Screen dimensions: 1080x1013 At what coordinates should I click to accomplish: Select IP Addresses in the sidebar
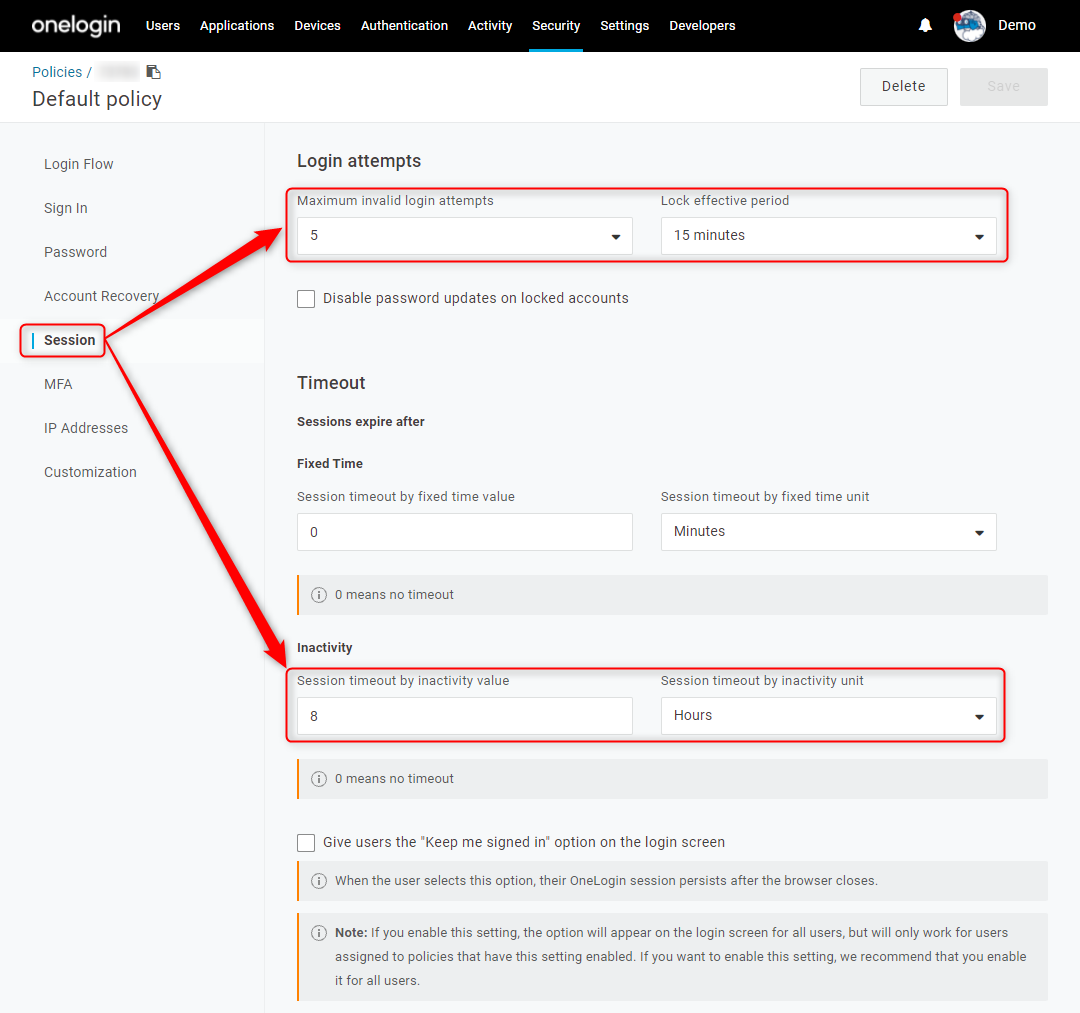tap(86, 428)
